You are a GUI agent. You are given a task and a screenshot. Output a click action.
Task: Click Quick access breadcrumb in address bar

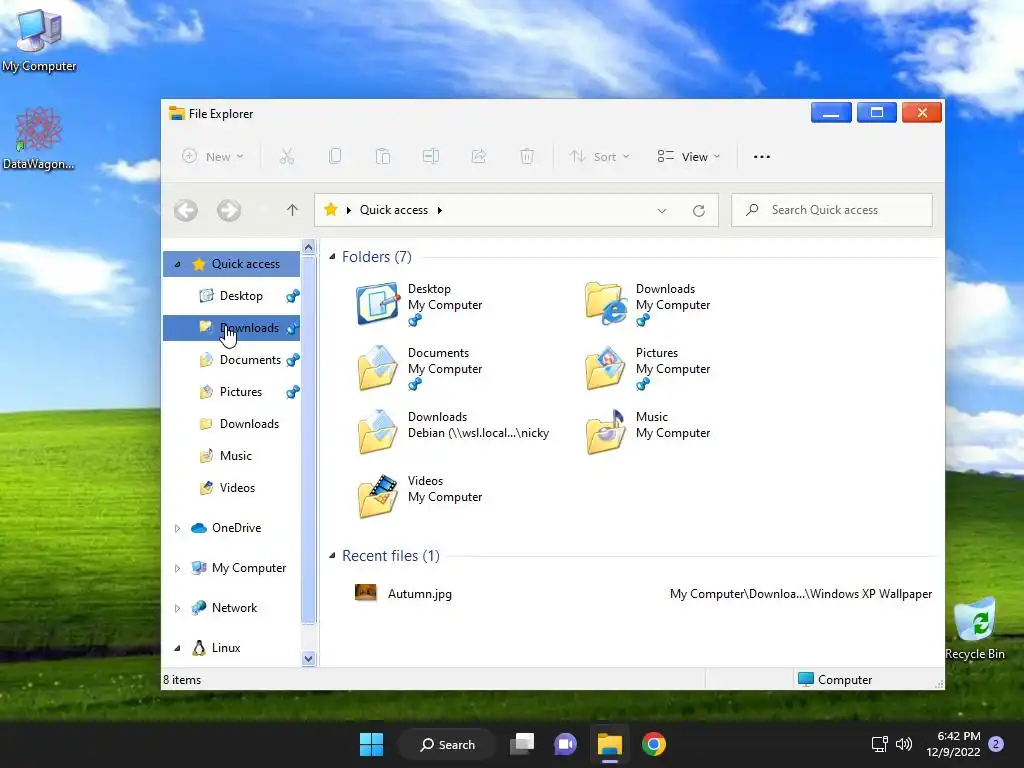(394, 210)
